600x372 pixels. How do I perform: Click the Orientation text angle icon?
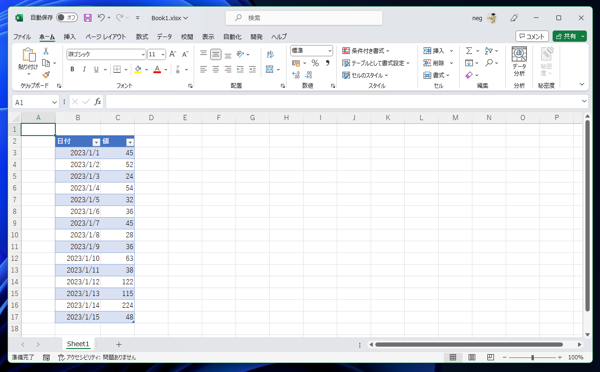pyautogui.click(x=240, y=54)
